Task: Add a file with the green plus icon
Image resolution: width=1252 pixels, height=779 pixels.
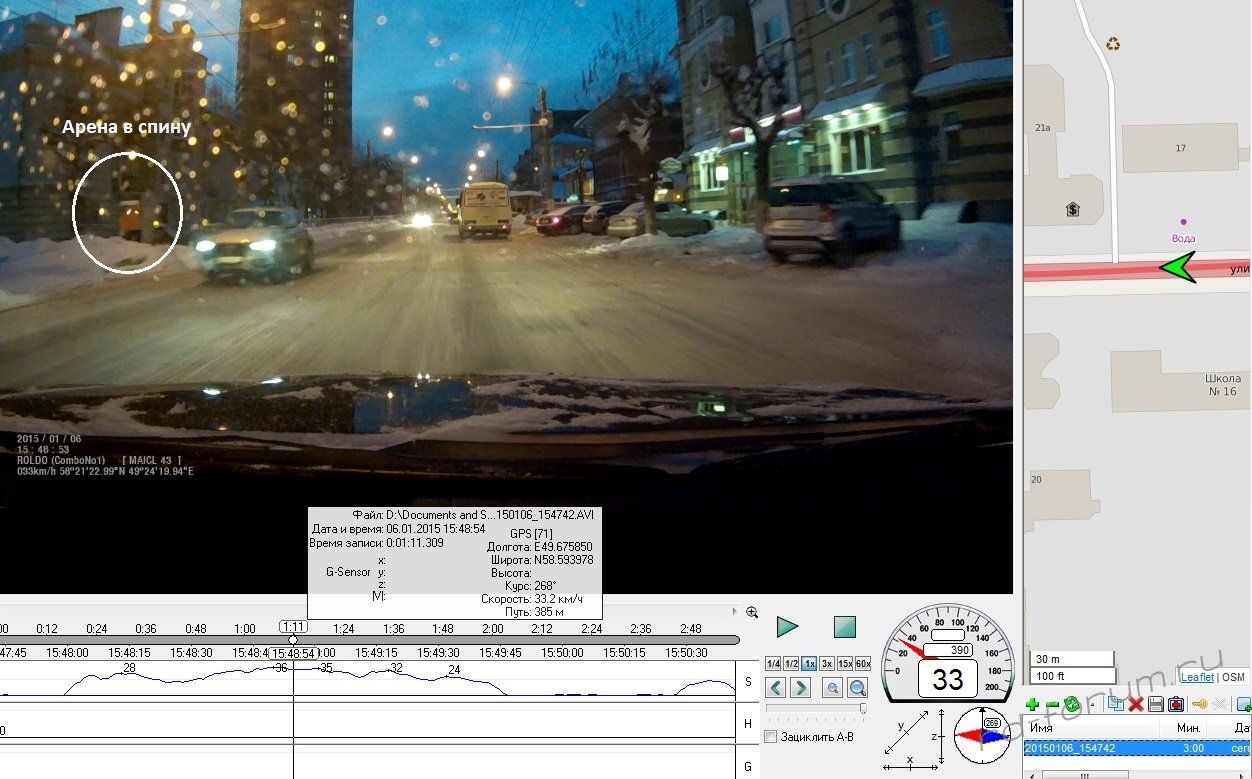Action: pyautogui.click(x=1032, y=705)
